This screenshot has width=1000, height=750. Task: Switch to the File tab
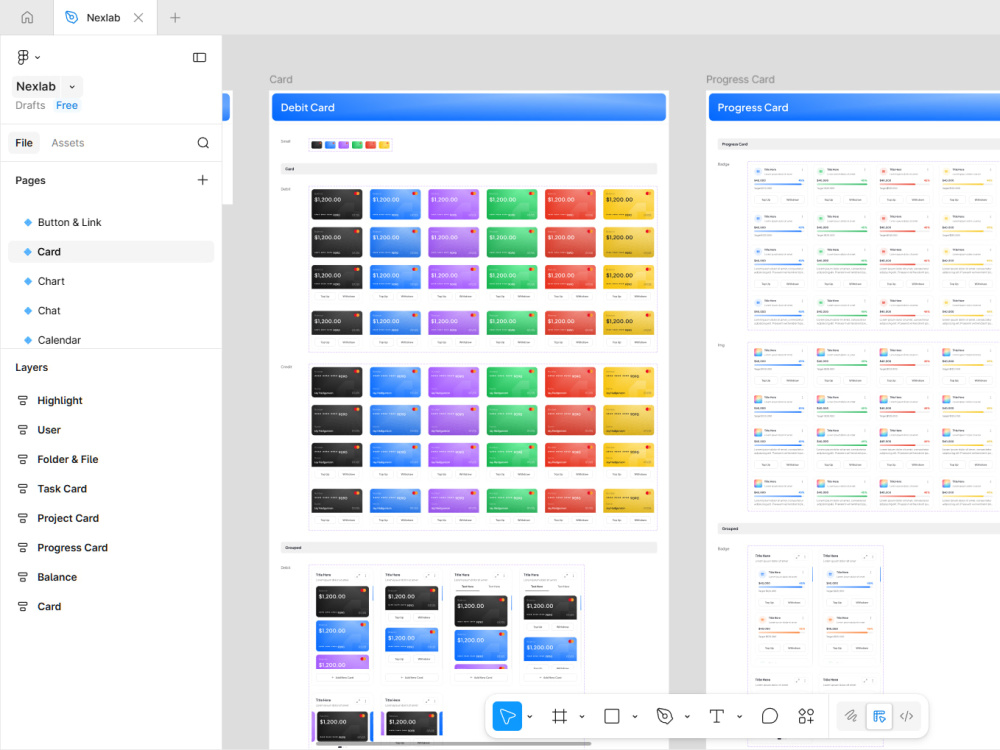tap(24, 143)
